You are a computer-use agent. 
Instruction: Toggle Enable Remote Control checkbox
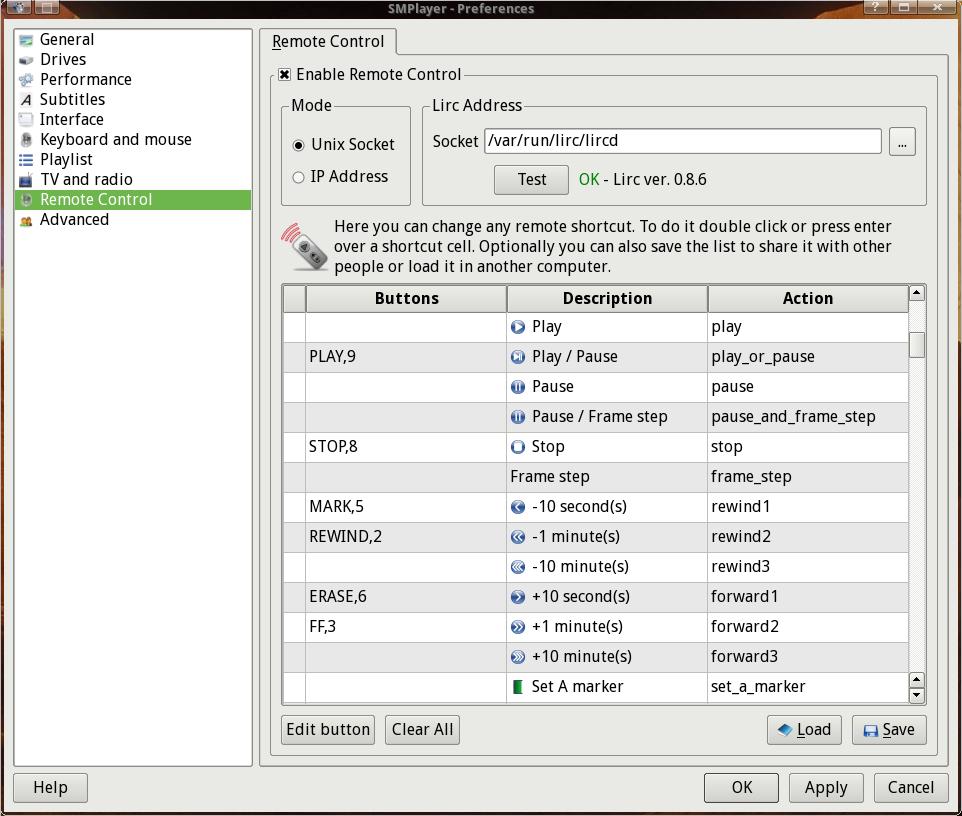click(284, 75)
